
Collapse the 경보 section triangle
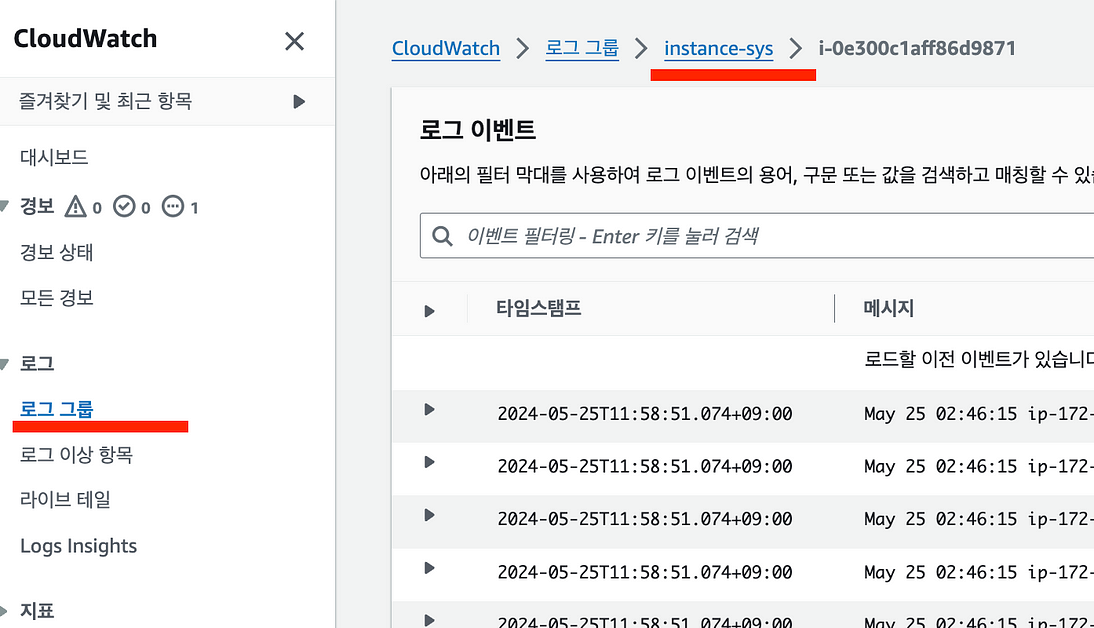click(4, 206)
